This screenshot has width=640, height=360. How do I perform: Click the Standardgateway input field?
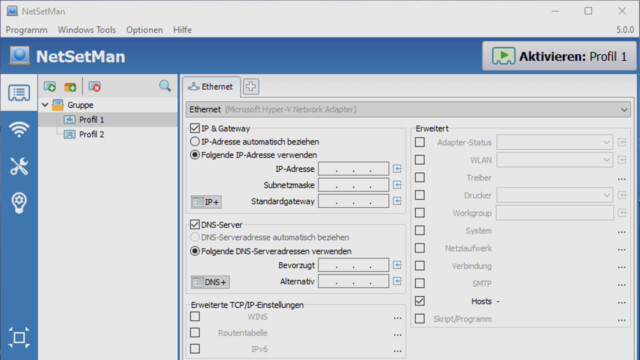(x=353, y=201)
